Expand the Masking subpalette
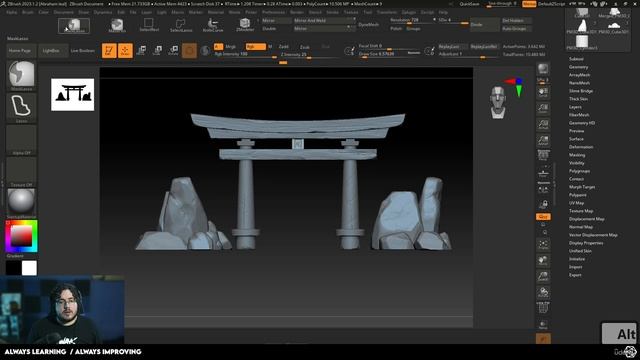 coord(577,155)
